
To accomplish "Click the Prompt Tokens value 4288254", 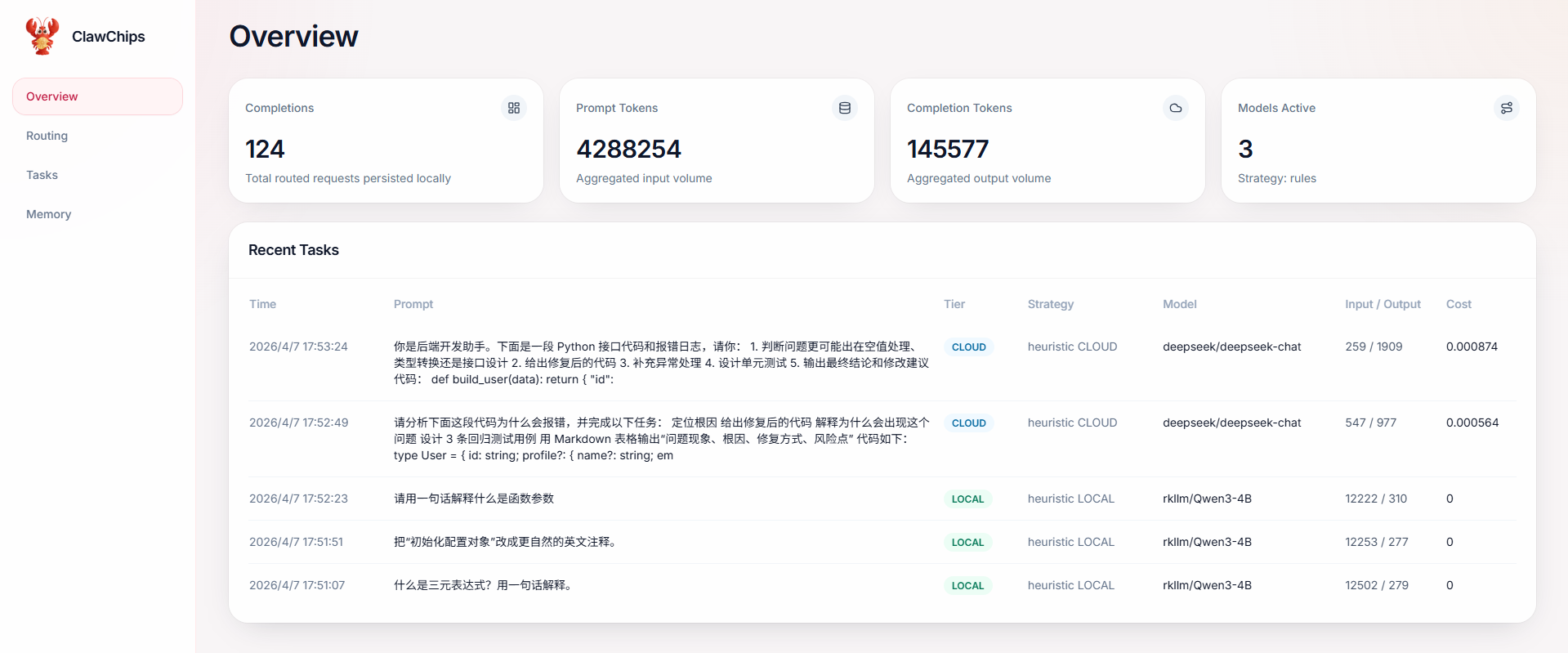I will pos(628,149).
